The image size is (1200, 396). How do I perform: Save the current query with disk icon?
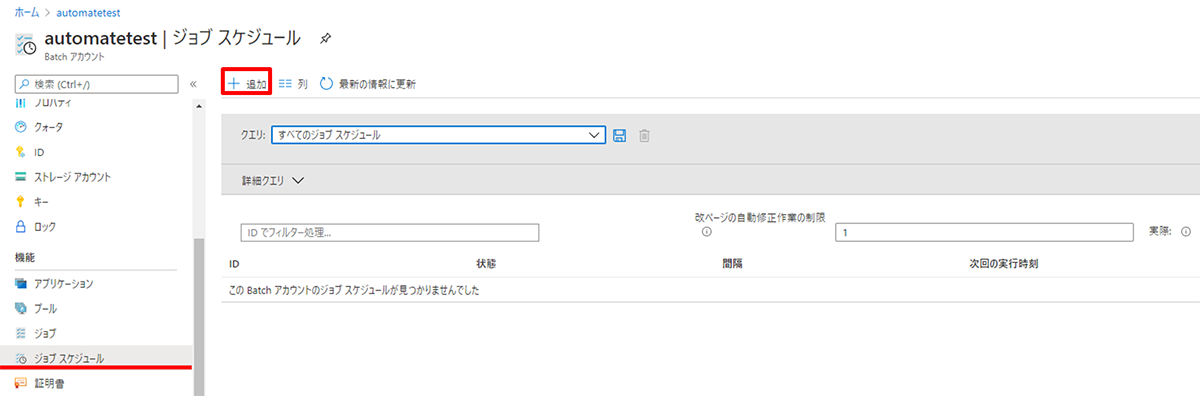pos(620,135)
